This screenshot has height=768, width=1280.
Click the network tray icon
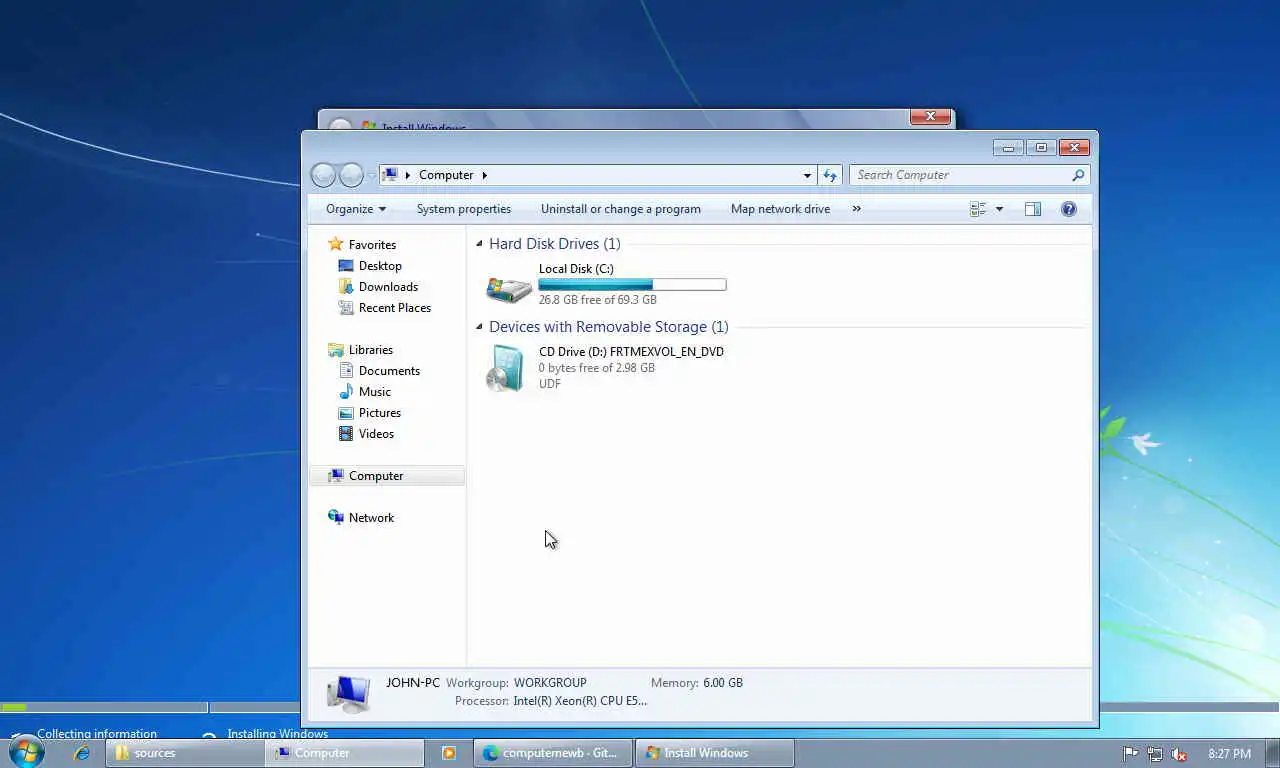pos(1155,754)
